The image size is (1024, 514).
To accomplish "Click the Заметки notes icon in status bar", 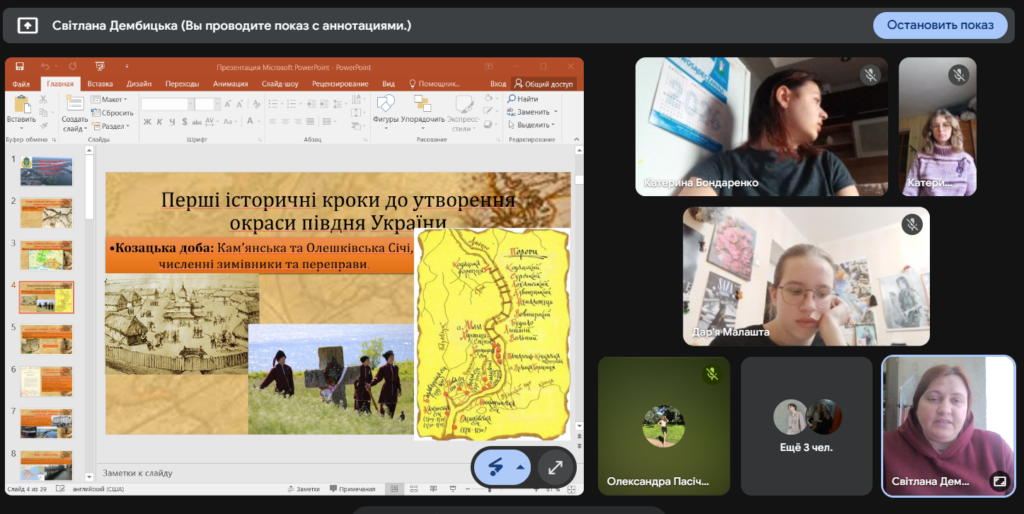I will pos(306,489).
